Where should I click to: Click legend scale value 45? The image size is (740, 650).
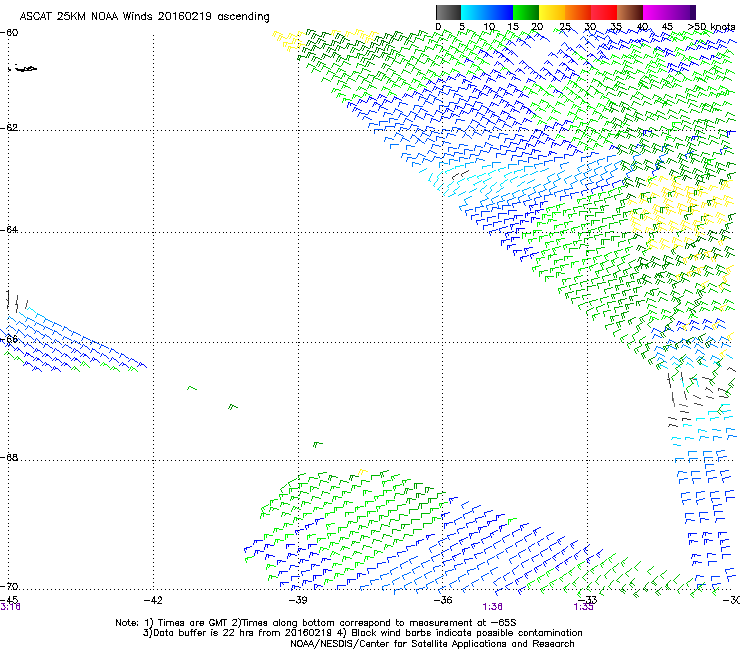tap(667, 27)
